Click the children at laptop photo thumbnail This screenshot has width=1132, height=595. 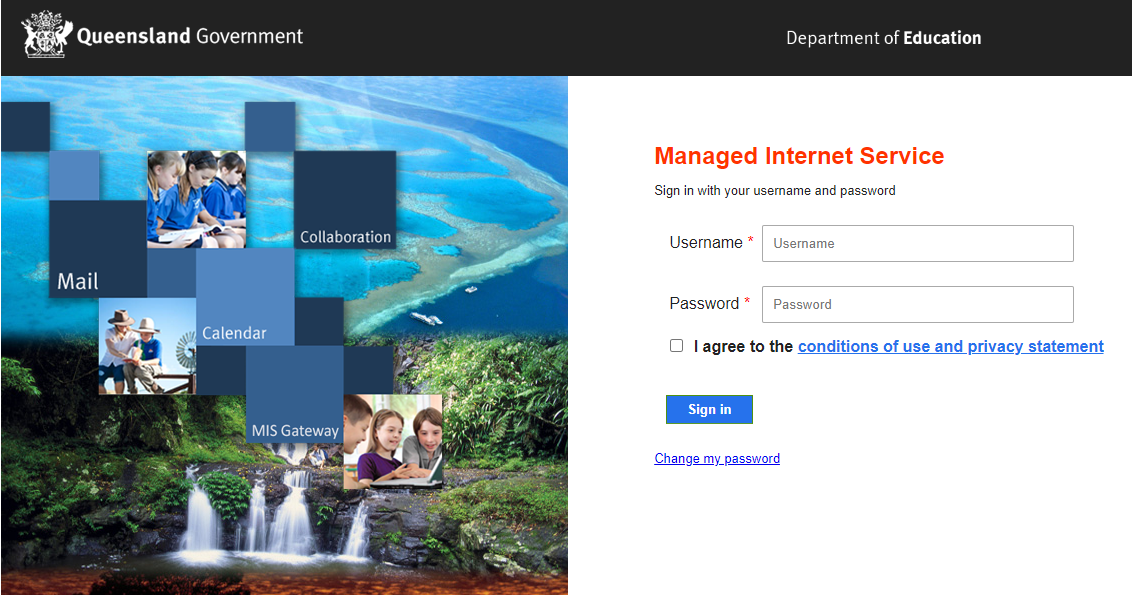(x=393, y=442)
